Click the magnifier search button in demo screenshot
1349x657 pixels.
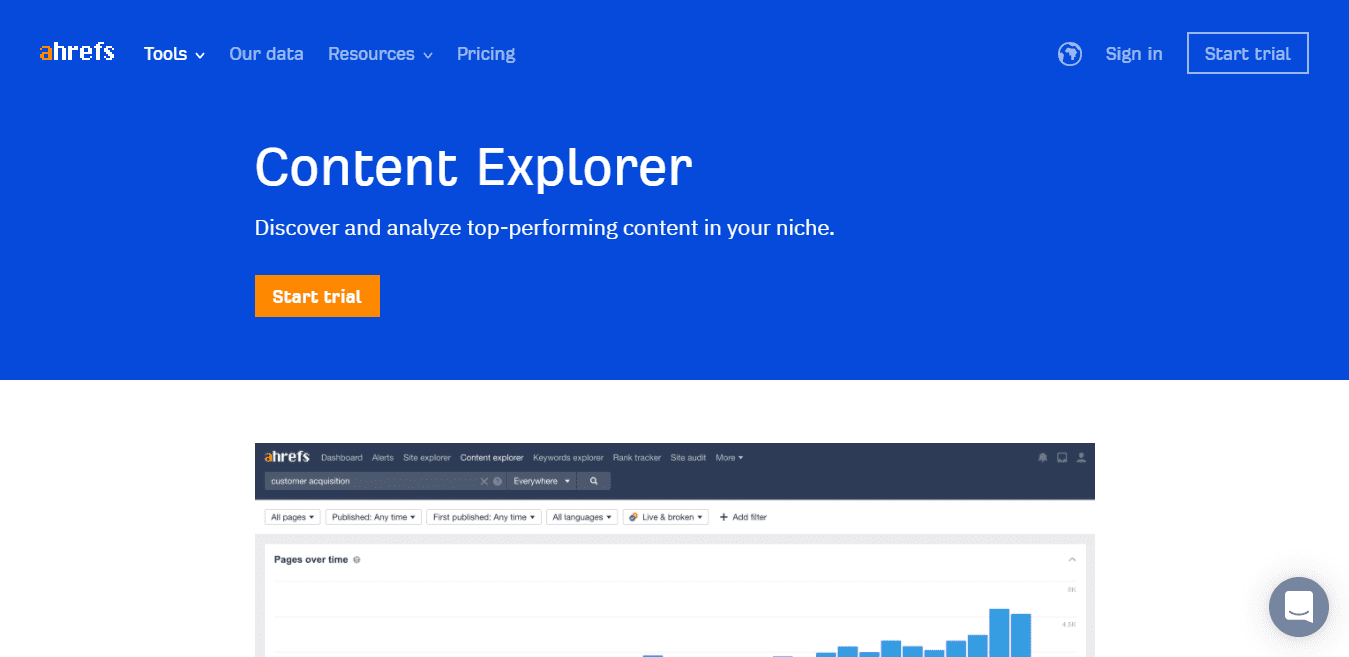pyautogui.click(x=594, y=481)
